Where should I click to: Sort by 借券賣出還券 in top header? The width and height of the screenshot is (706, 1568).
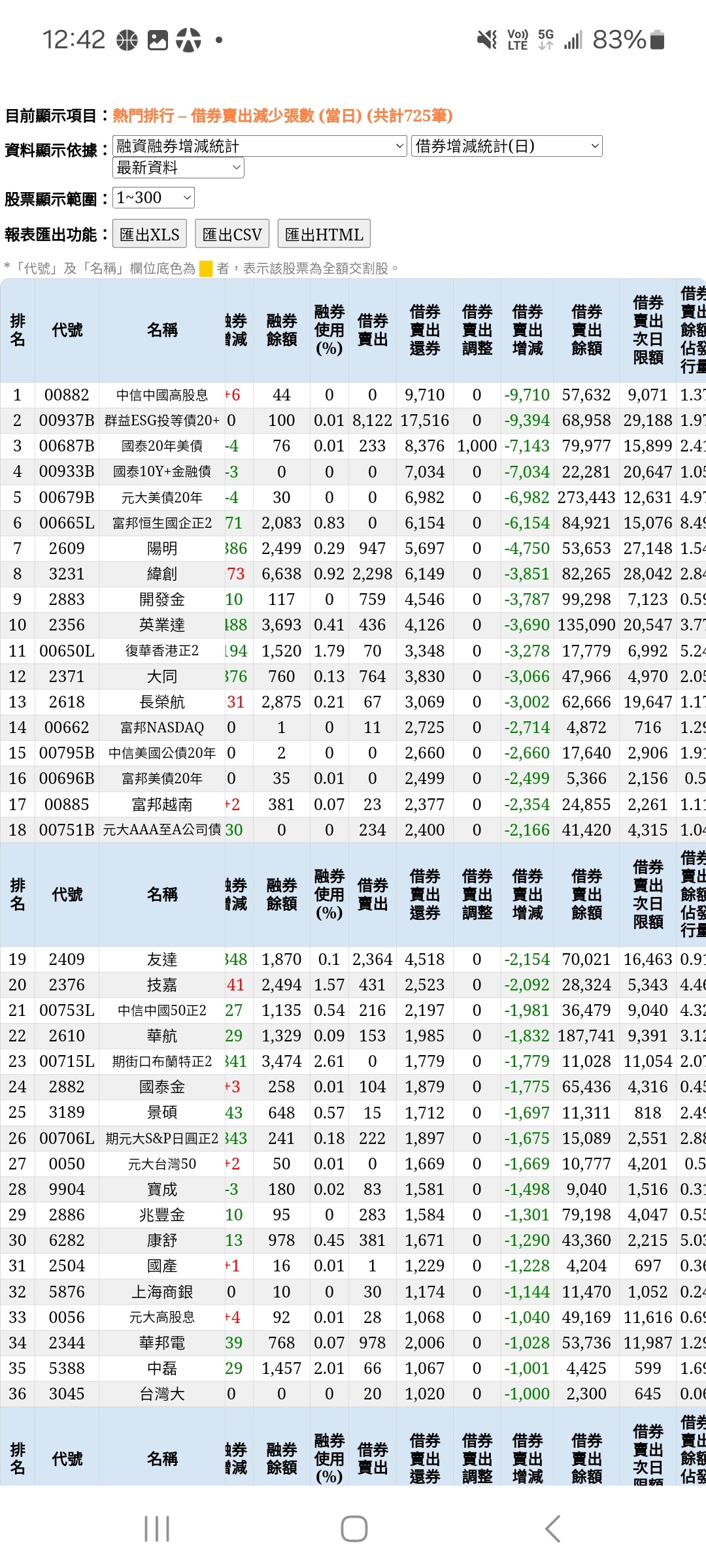(425, 330)
